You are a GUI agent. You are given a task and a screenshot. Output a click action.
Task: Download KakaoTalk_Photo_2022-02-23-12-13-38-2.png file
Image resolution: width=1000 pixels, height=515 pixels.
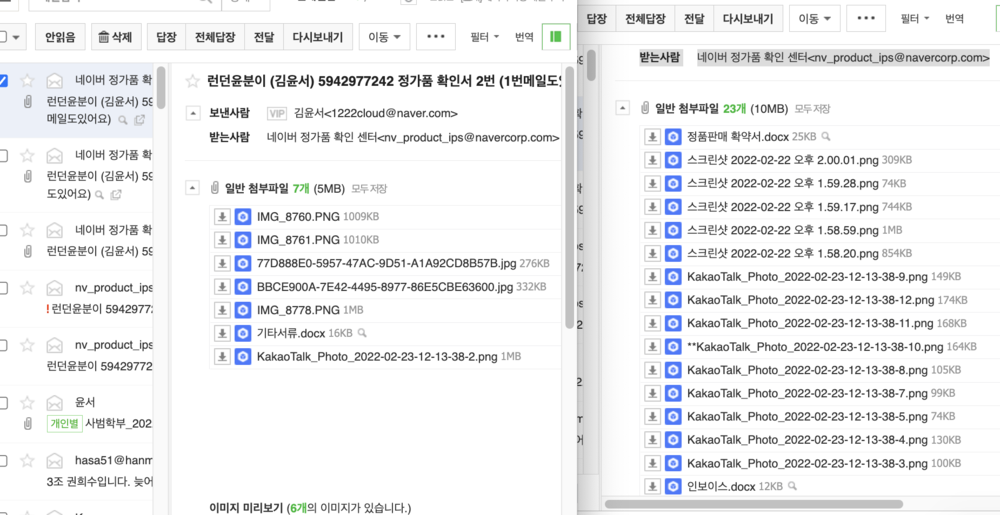pyautogui.click(x=222, y=357)
